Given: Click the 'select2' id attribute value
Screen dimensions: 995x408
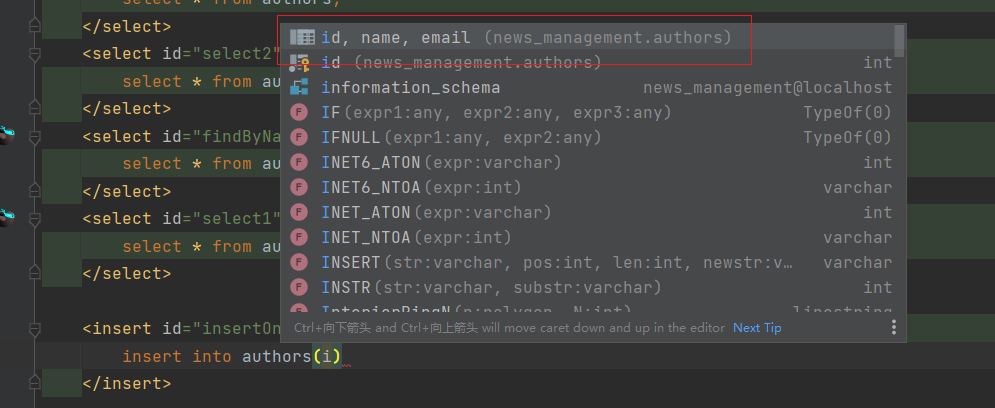Looking at the screenshot, I should click(x=236, y=53).
